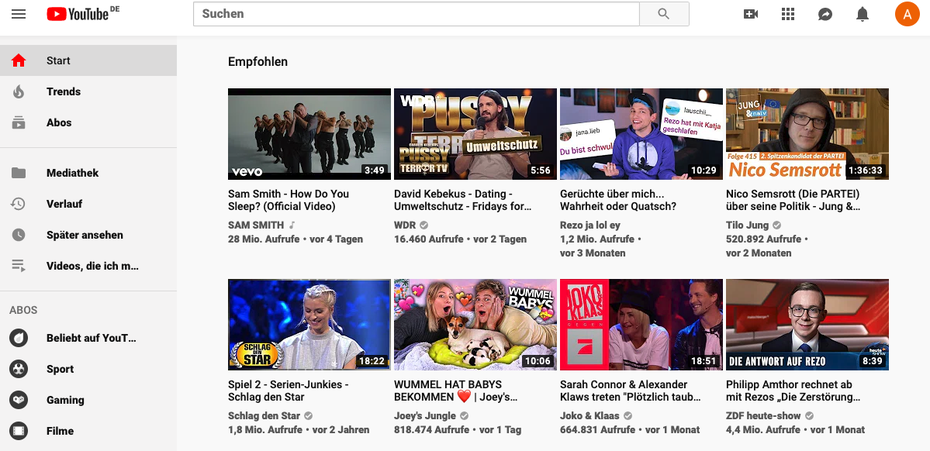Open the hamburger guide menu

coord(19,14)
